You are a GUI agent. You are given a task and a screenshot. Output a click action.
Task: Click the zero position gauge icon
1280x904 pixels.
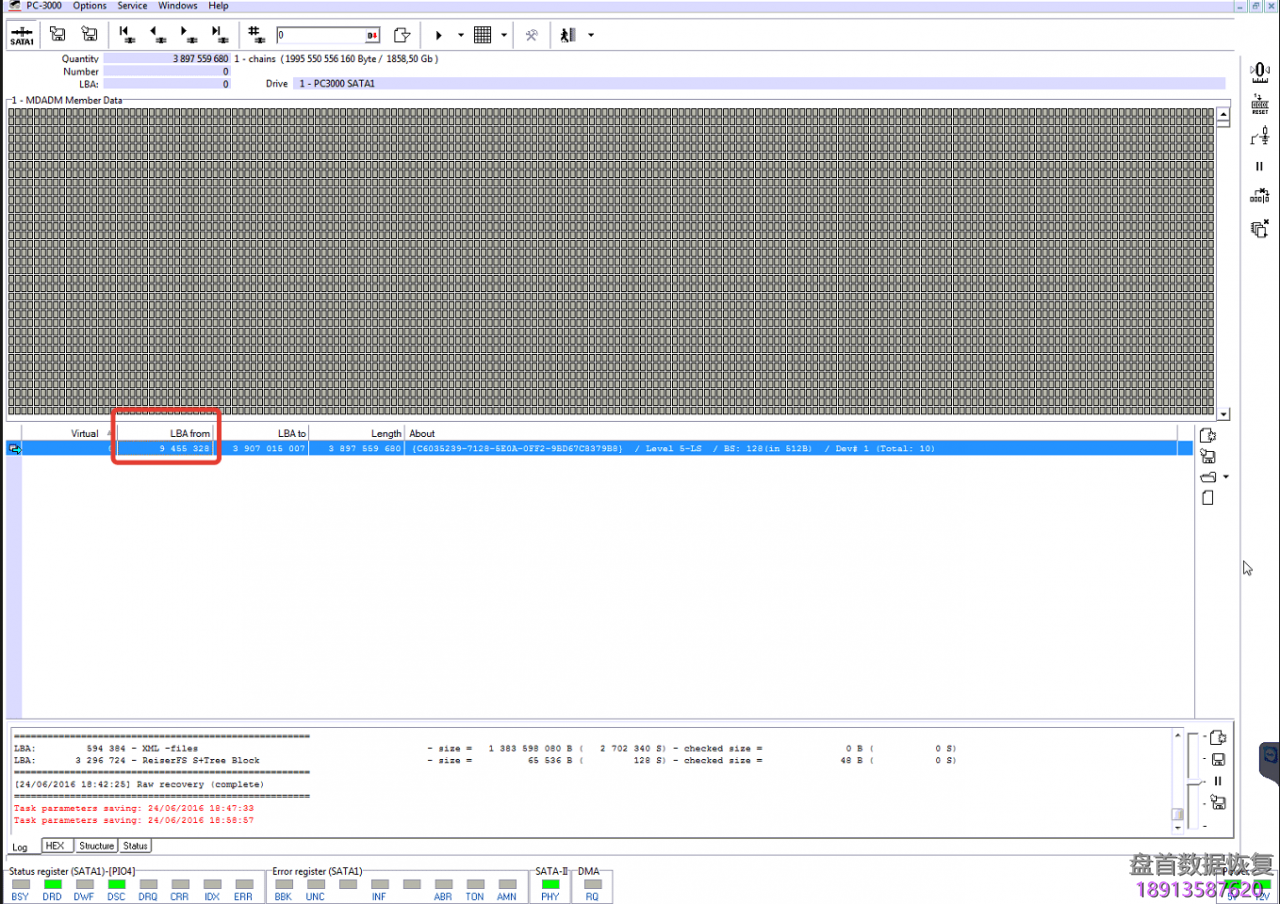pos(1259,72)
